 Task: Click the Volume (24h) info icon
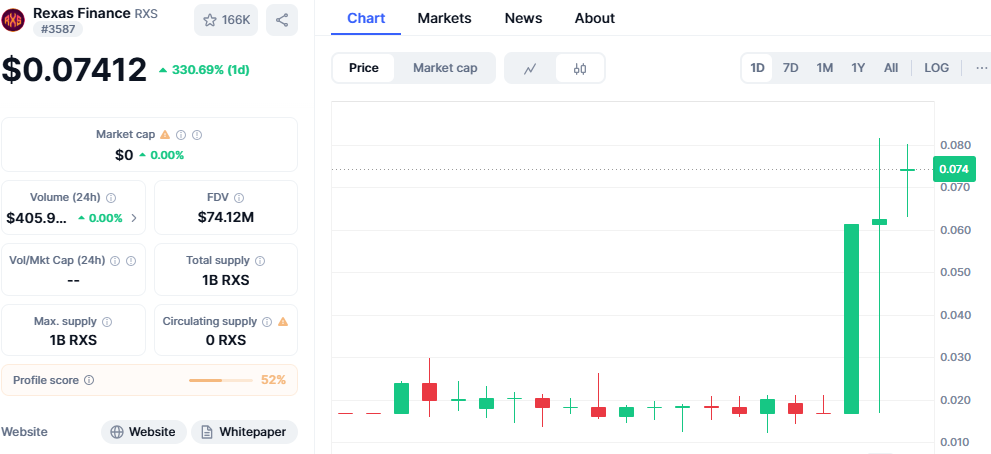click(x=111, y=198)
